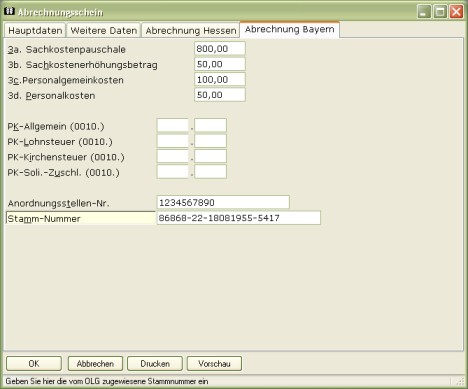Minimize the Abrechnungsschein window
This screenshot has width=468, height=389.
[x=424, y=12]
